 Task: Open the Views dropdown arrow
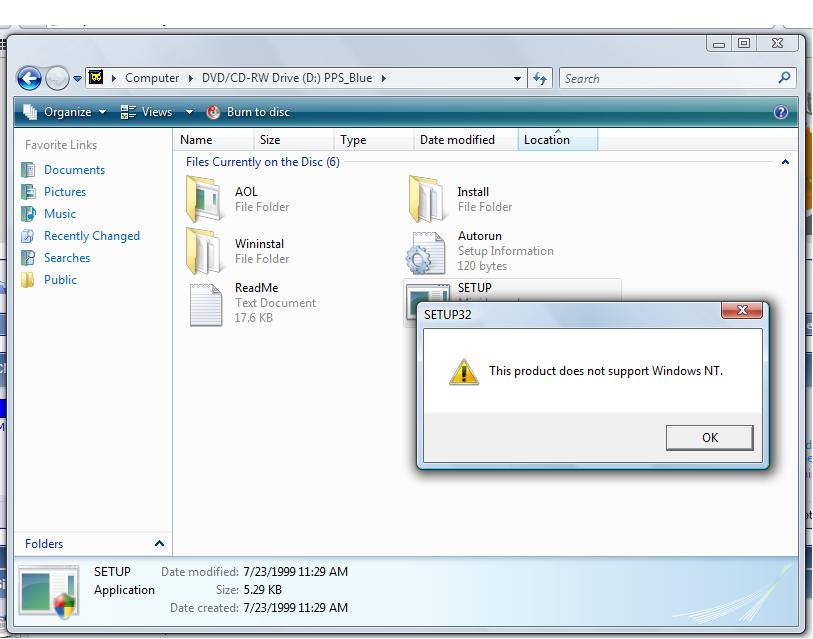[189, 112]
